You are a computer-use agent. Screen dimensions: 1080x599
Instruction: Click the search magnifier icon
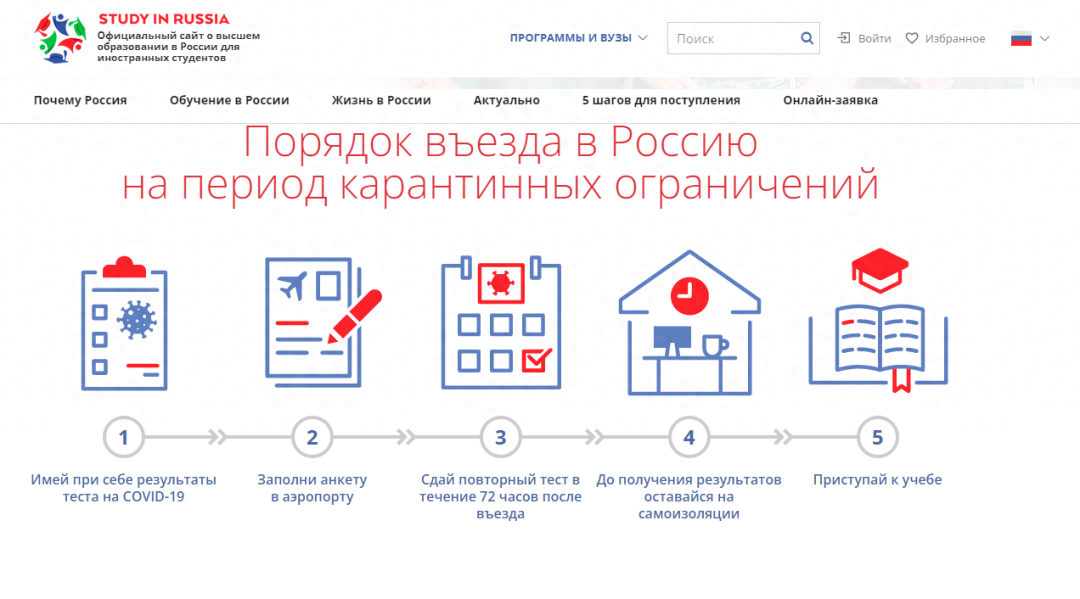click(x=807, y=39)
